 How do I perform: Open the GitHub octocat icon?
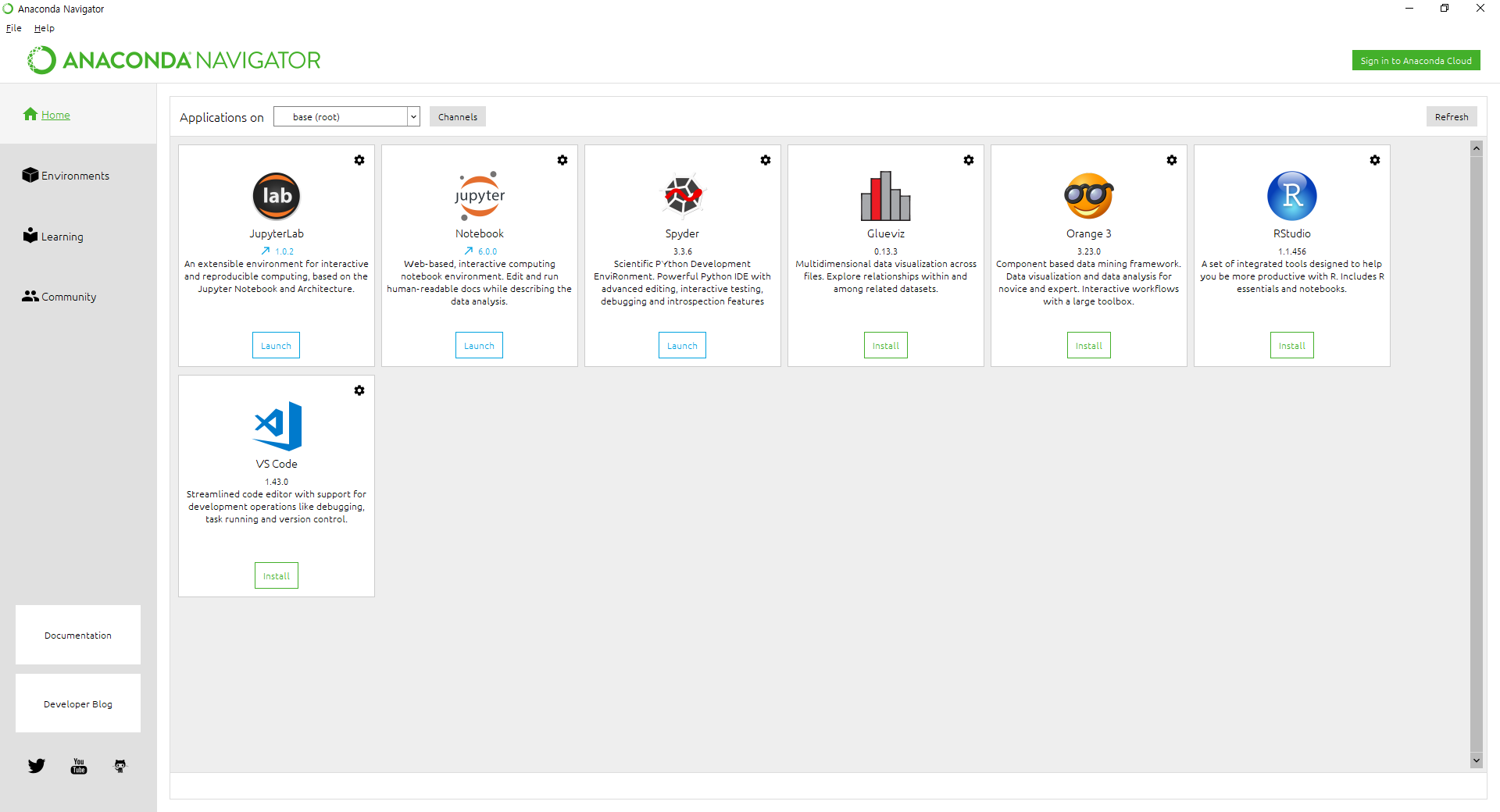[120, 766]
